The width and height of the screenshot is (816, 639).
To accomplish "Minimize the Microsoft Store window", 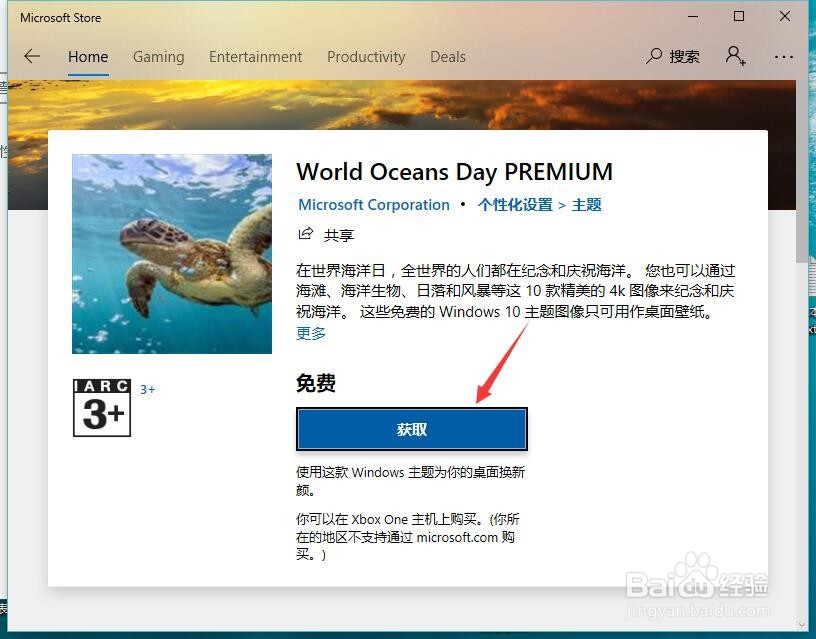I will [x=693, y=17].
